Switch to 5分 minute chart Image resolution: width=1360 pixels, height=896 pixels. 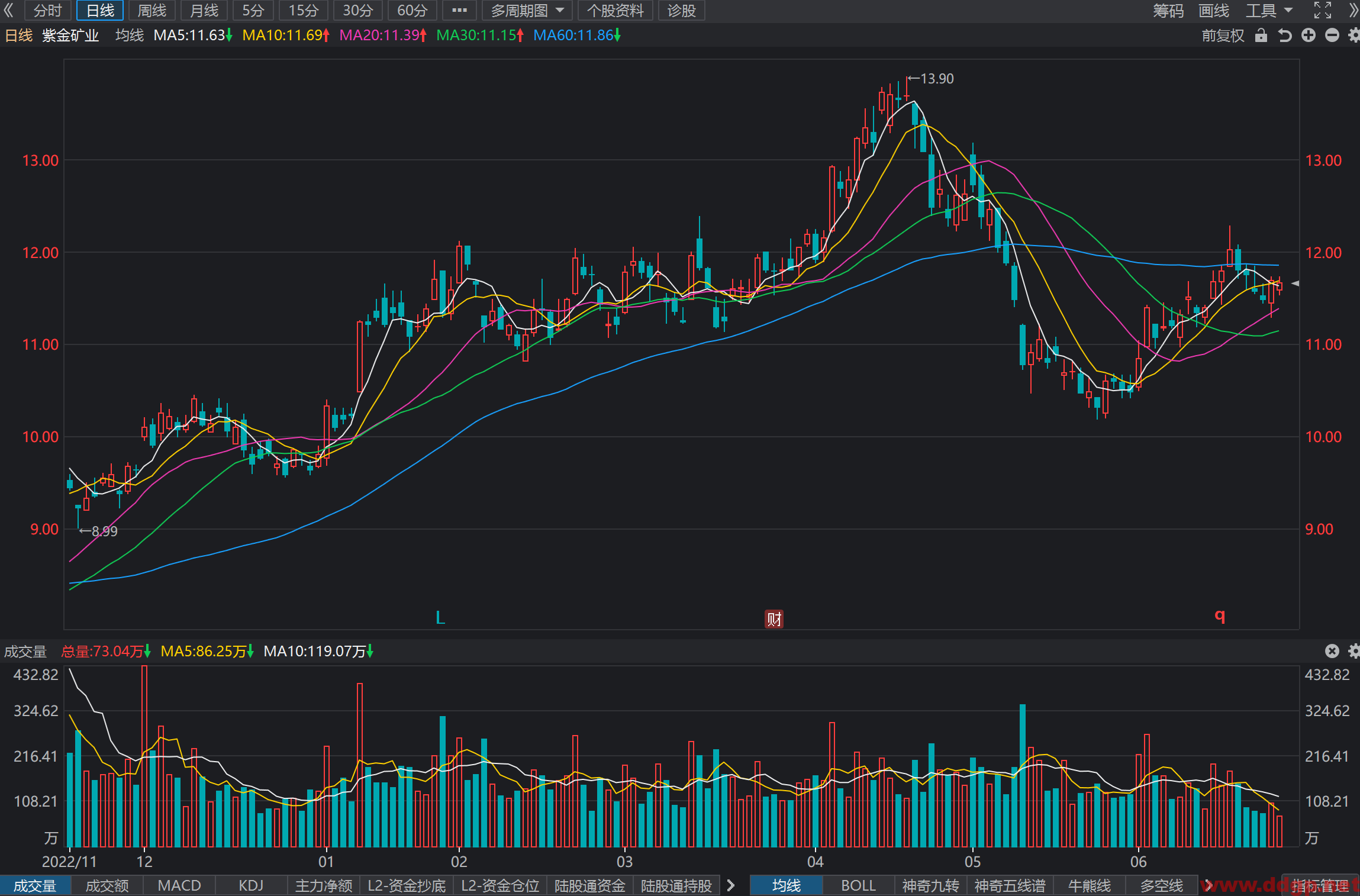[253, 10]
